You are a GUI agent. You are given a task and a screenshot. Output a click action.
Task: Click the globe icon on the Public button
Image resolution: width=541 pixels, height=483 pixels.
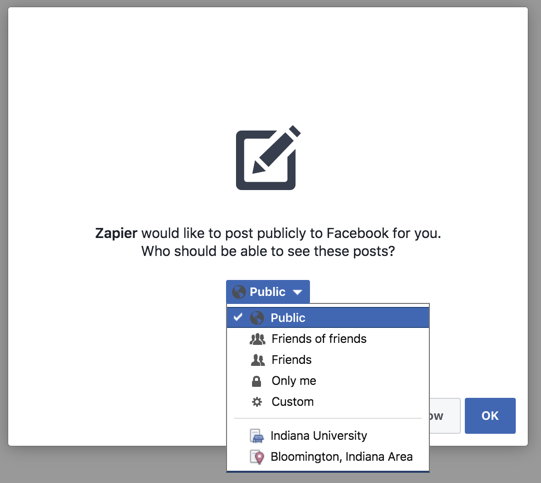coord(239,292)
